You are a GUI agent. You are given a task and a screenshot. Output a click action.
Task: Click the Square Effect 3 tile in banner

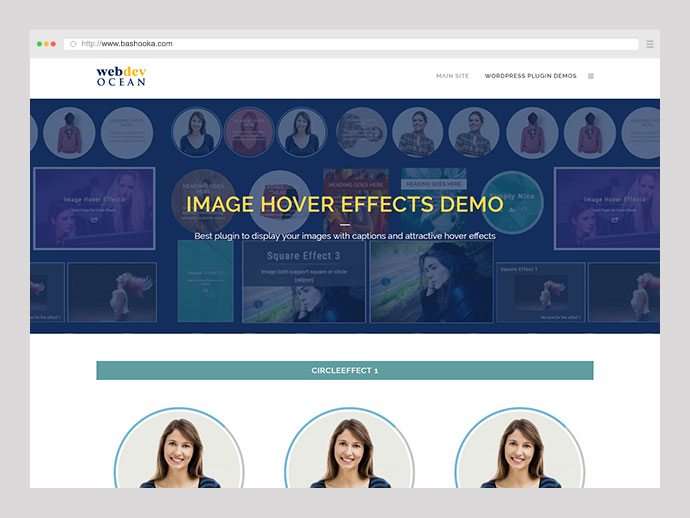click(304, 282)
